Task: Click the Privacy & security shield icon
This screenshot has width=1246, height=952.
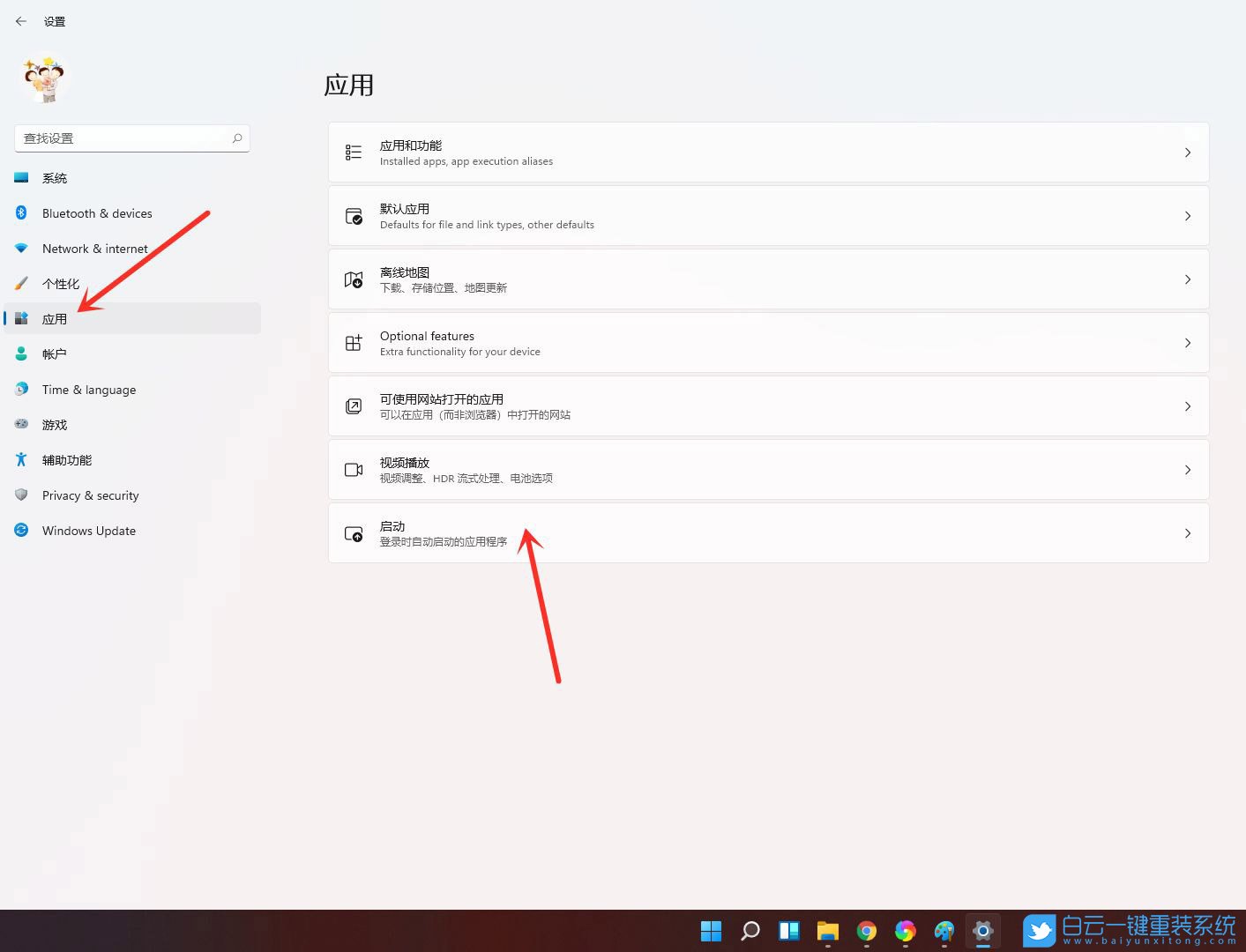Action: pyautogui.click(x=21, y=495)
